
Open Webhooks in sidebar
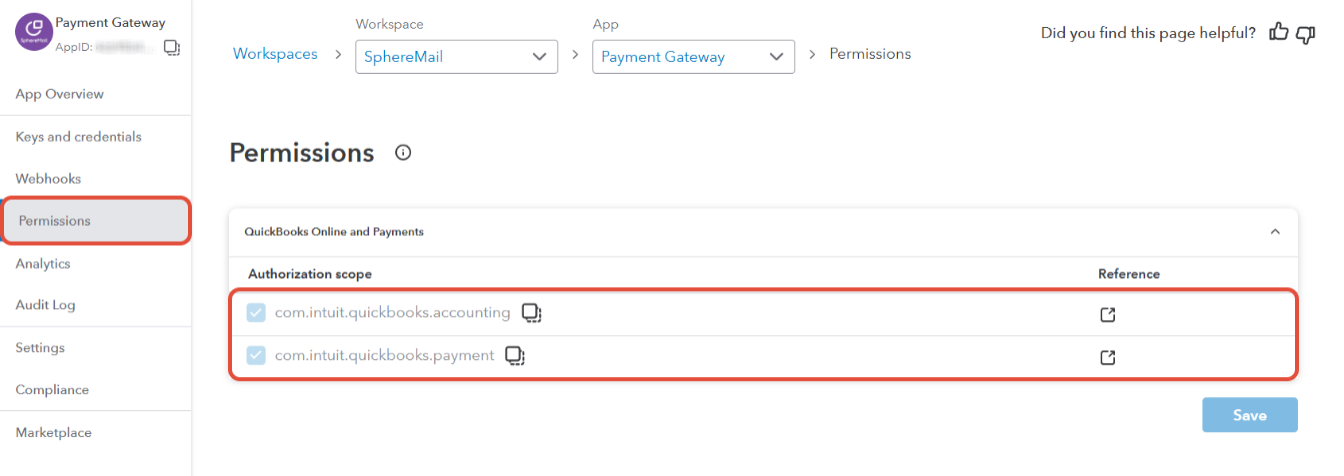(x=48, y=179)
